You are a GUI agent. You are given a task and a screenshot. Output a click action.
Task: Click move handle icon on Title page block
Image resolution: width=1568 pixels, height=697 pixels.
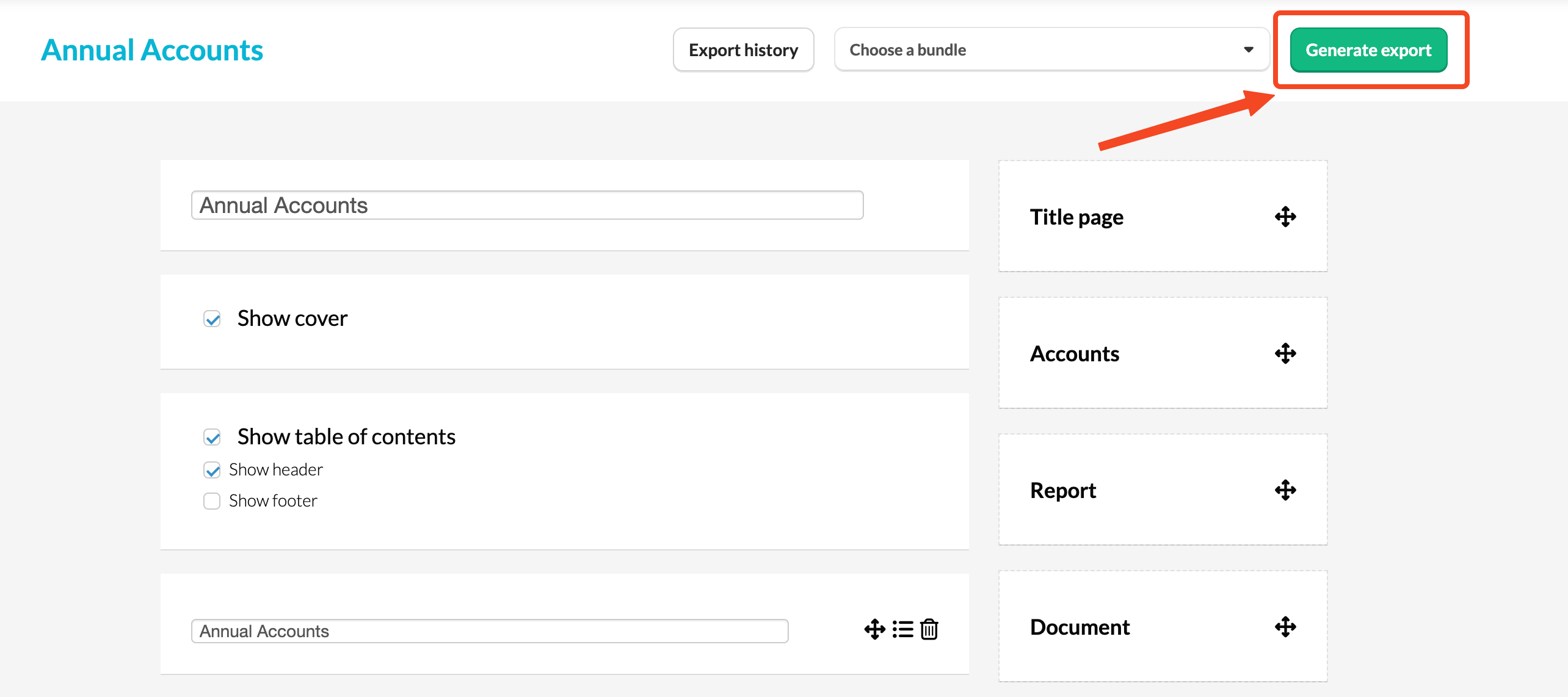coord(1285,217)
